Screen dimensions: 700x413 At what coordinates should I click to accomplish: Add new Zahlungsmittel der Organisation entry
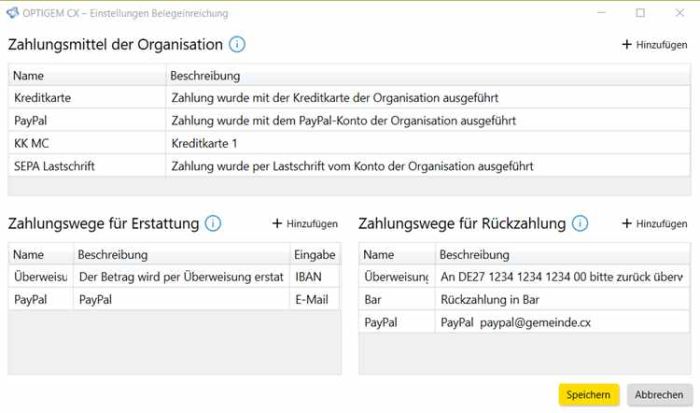point(654,45)
